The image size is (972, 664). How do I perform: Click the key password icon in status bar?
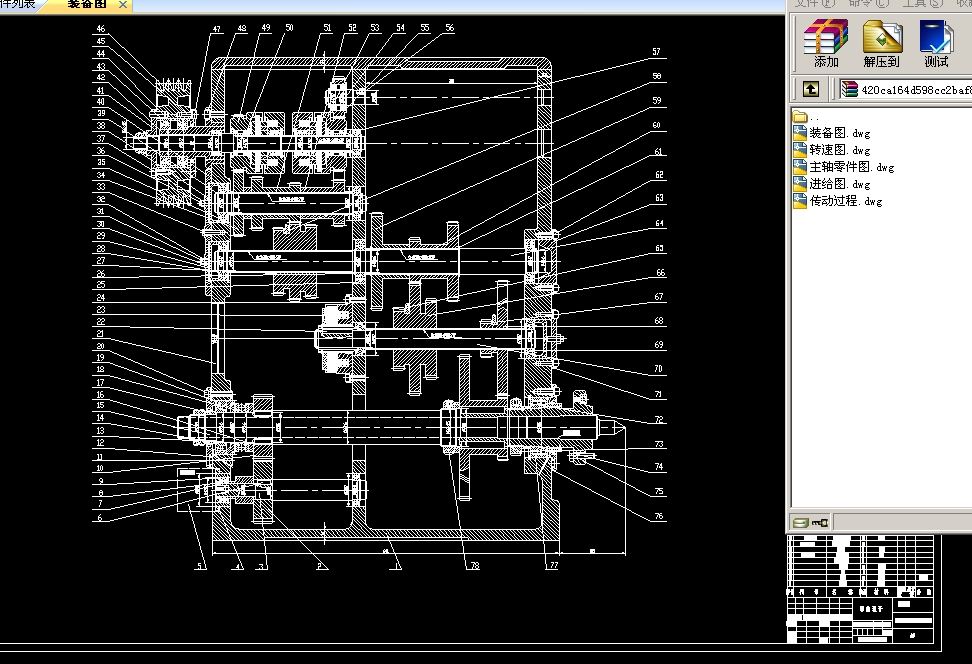pos(820,523)
